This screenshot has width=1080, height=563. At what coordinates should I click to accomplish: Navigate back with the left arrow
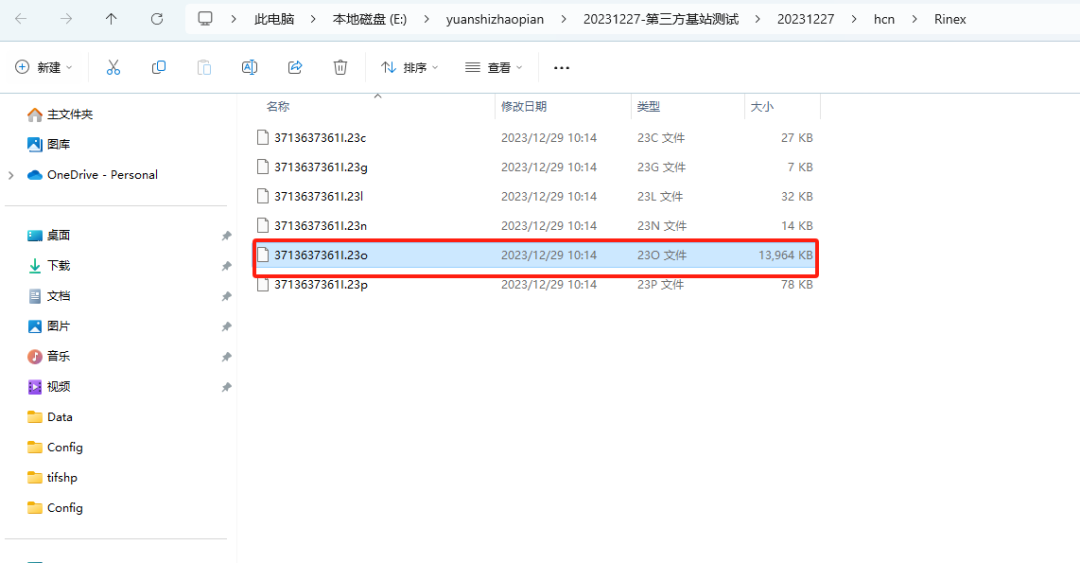pos(21,19)
